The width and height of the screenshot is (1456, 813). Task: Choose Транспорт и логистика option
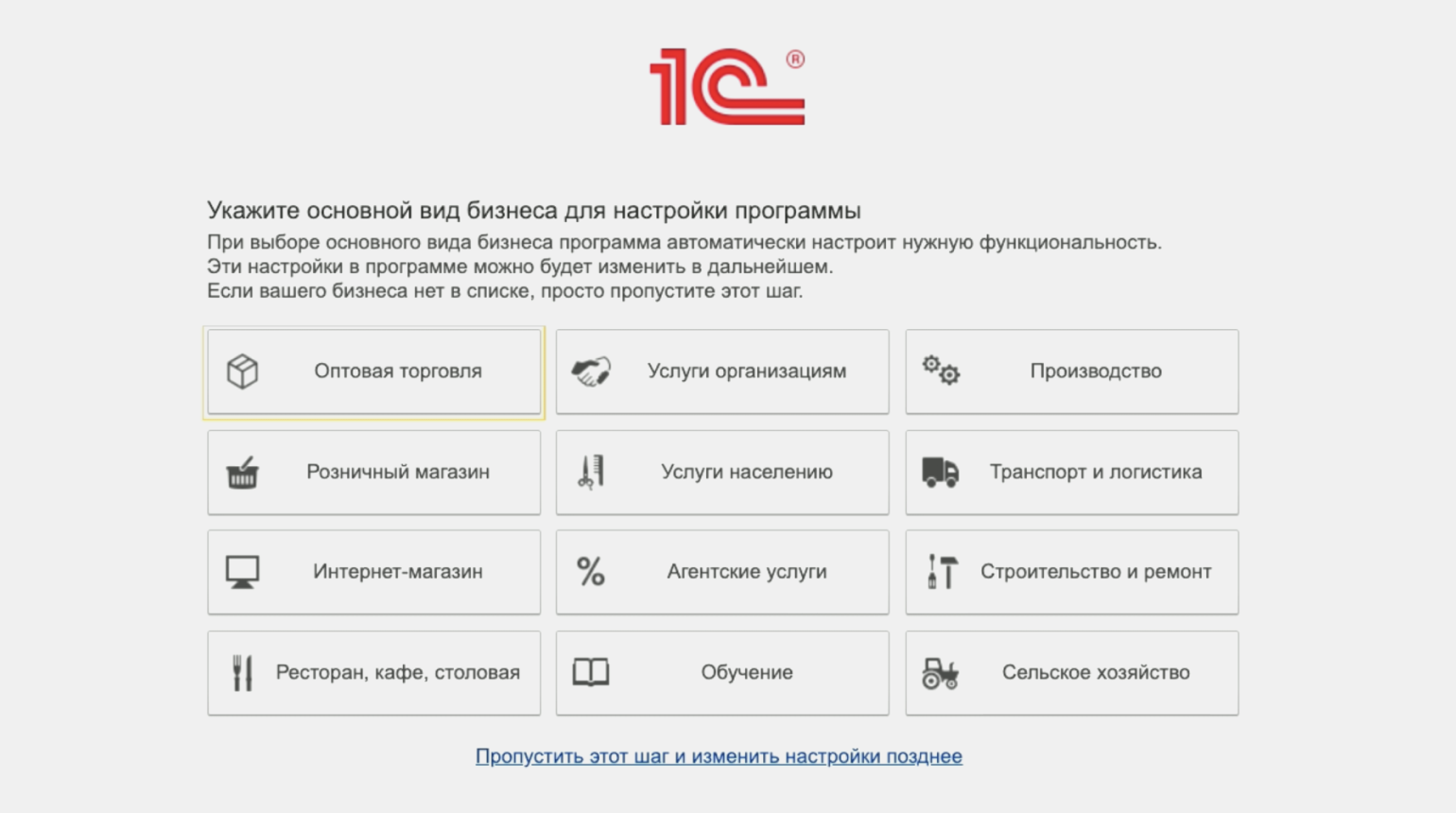[x=1072, y=472]
